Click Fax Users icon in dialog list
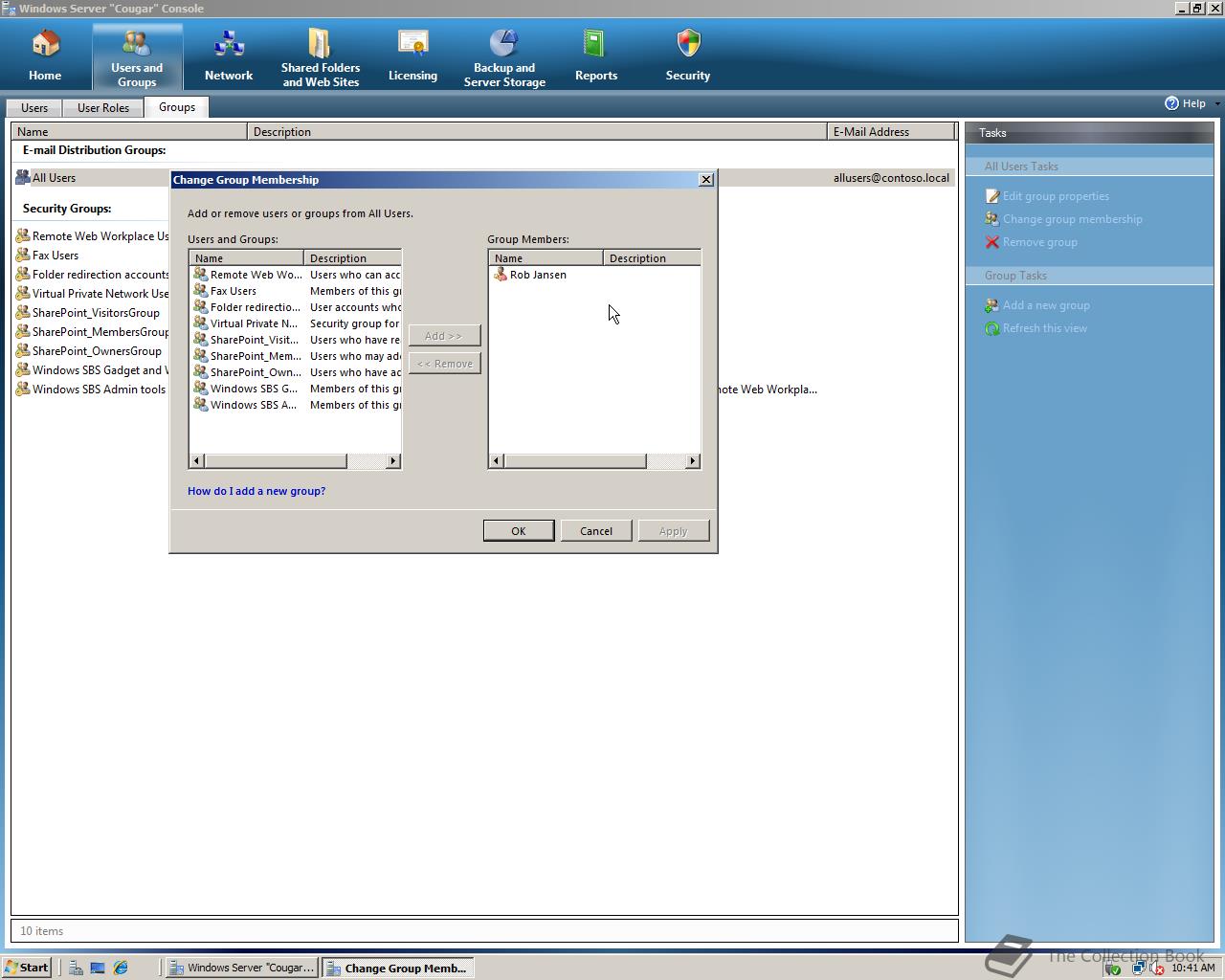This screenshot has height=980, width=1225. click(x=201, y=291)
